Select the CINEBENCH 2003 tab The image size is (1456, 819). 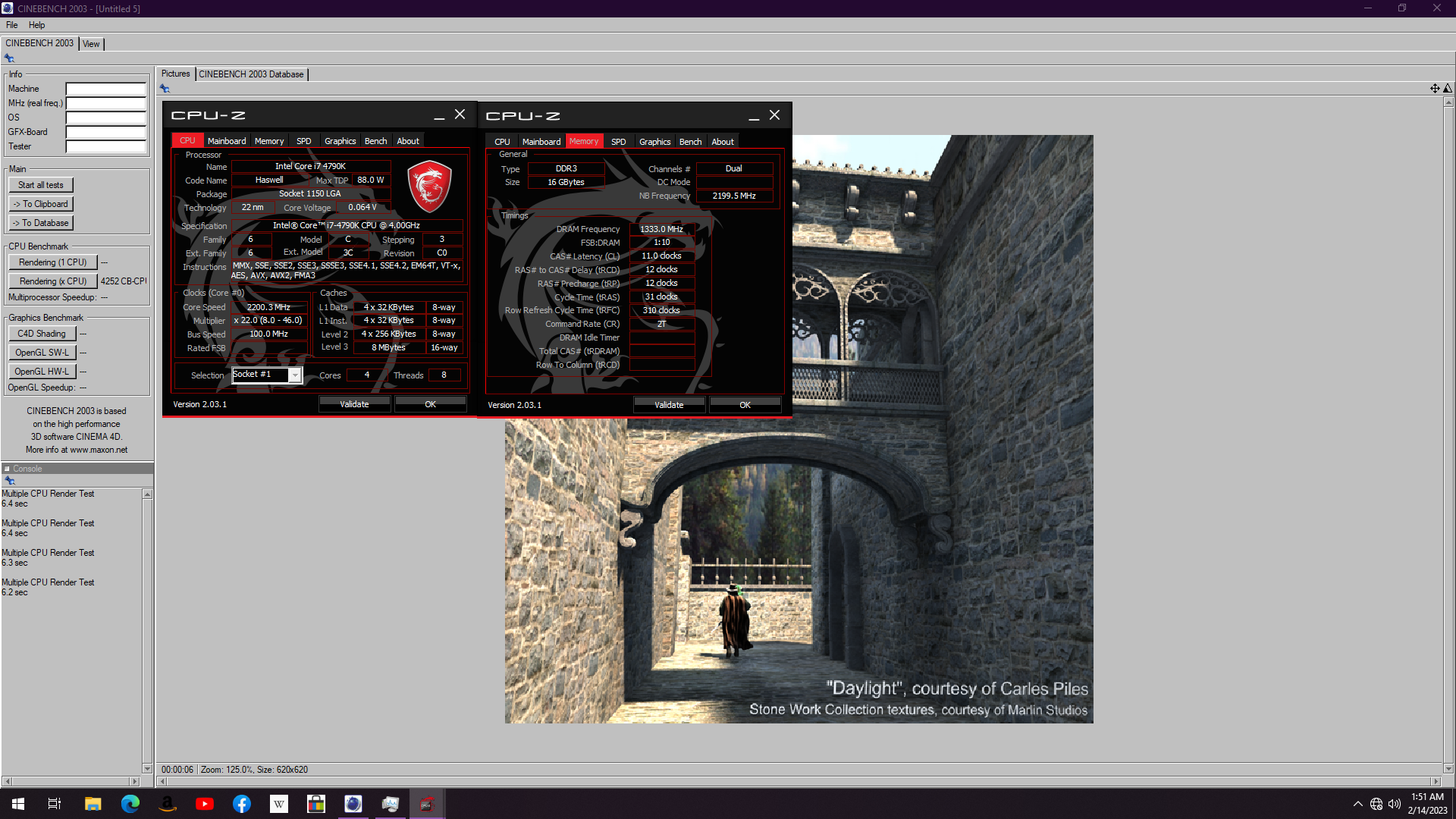(39, 43)
